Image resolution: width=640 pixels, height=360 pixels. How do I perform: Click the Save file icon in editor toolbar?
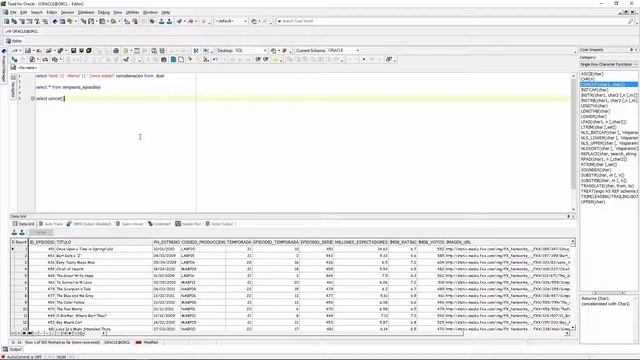tap(73, 51)
